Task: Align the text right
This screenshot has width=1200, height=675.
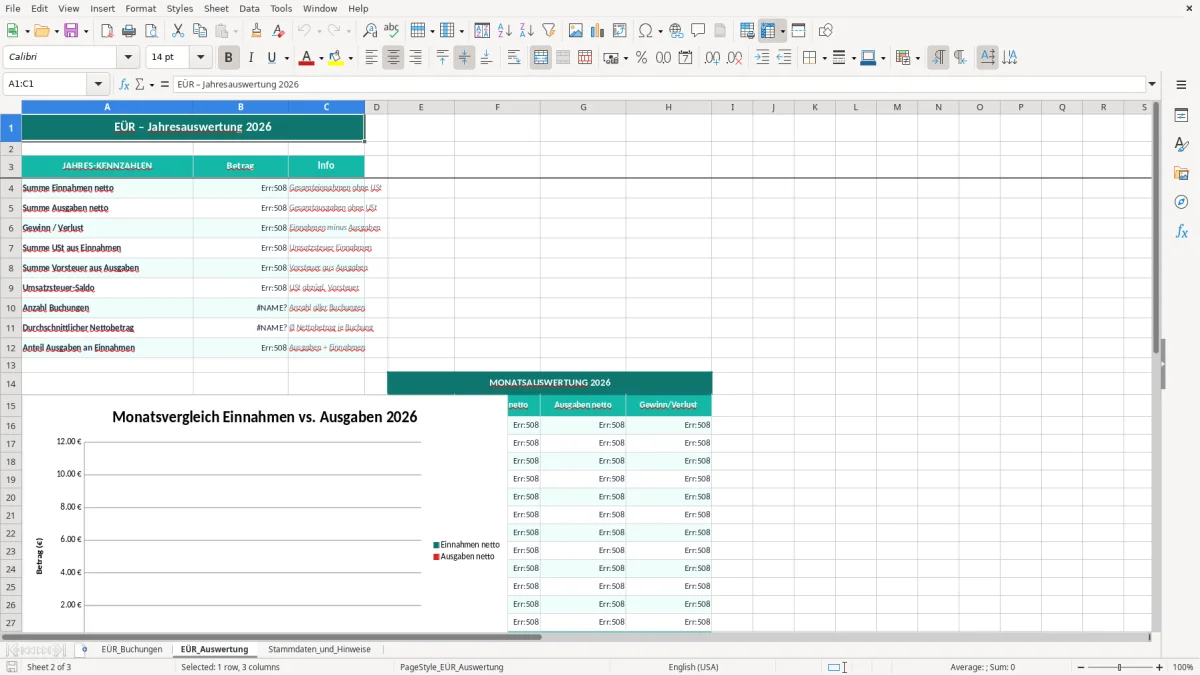Action: tap(415, 58)
